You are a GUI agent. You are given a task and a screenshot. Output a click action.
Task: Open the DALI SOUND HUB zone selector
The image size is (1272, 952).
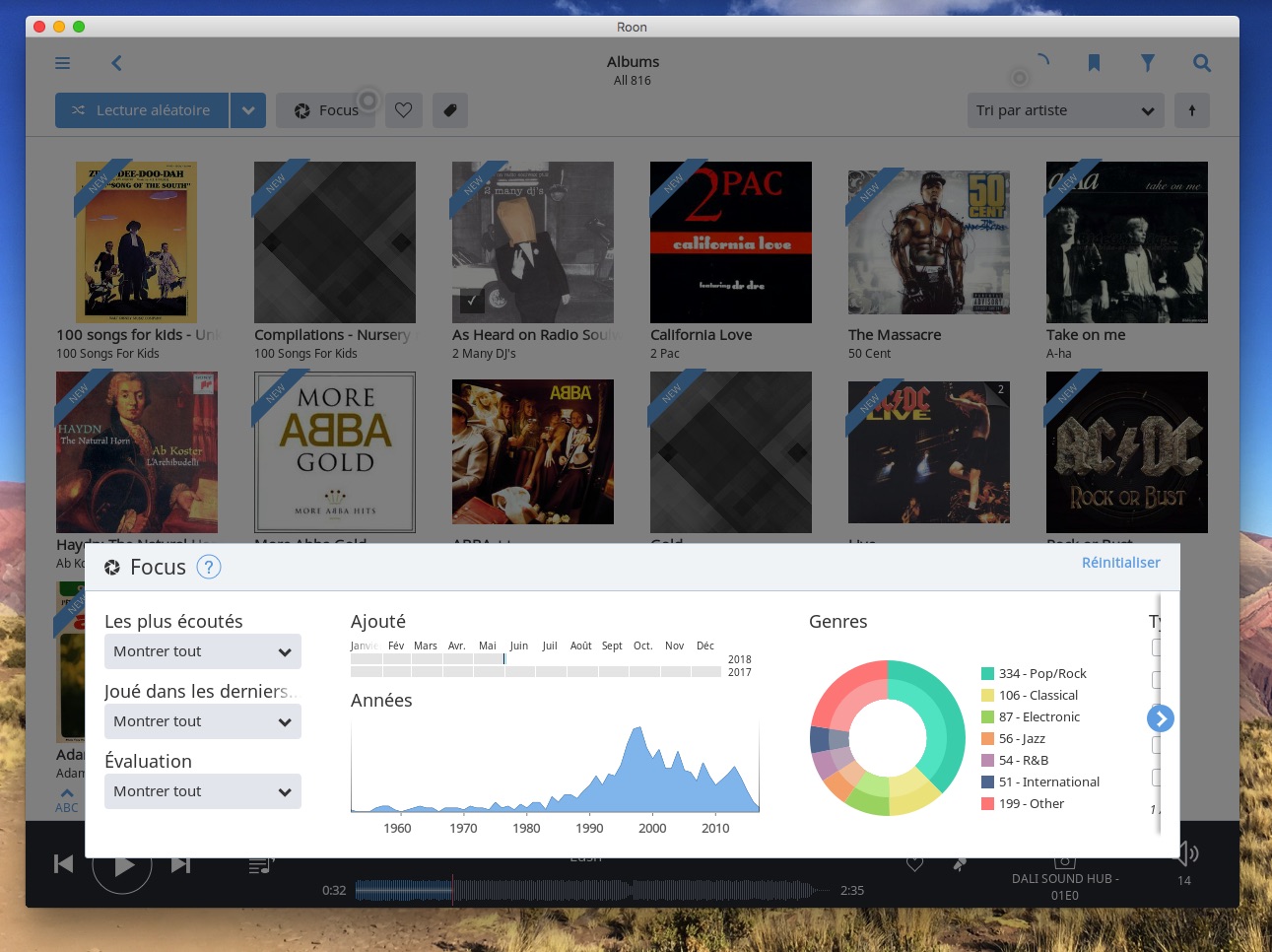click(x=1065, y=886)
